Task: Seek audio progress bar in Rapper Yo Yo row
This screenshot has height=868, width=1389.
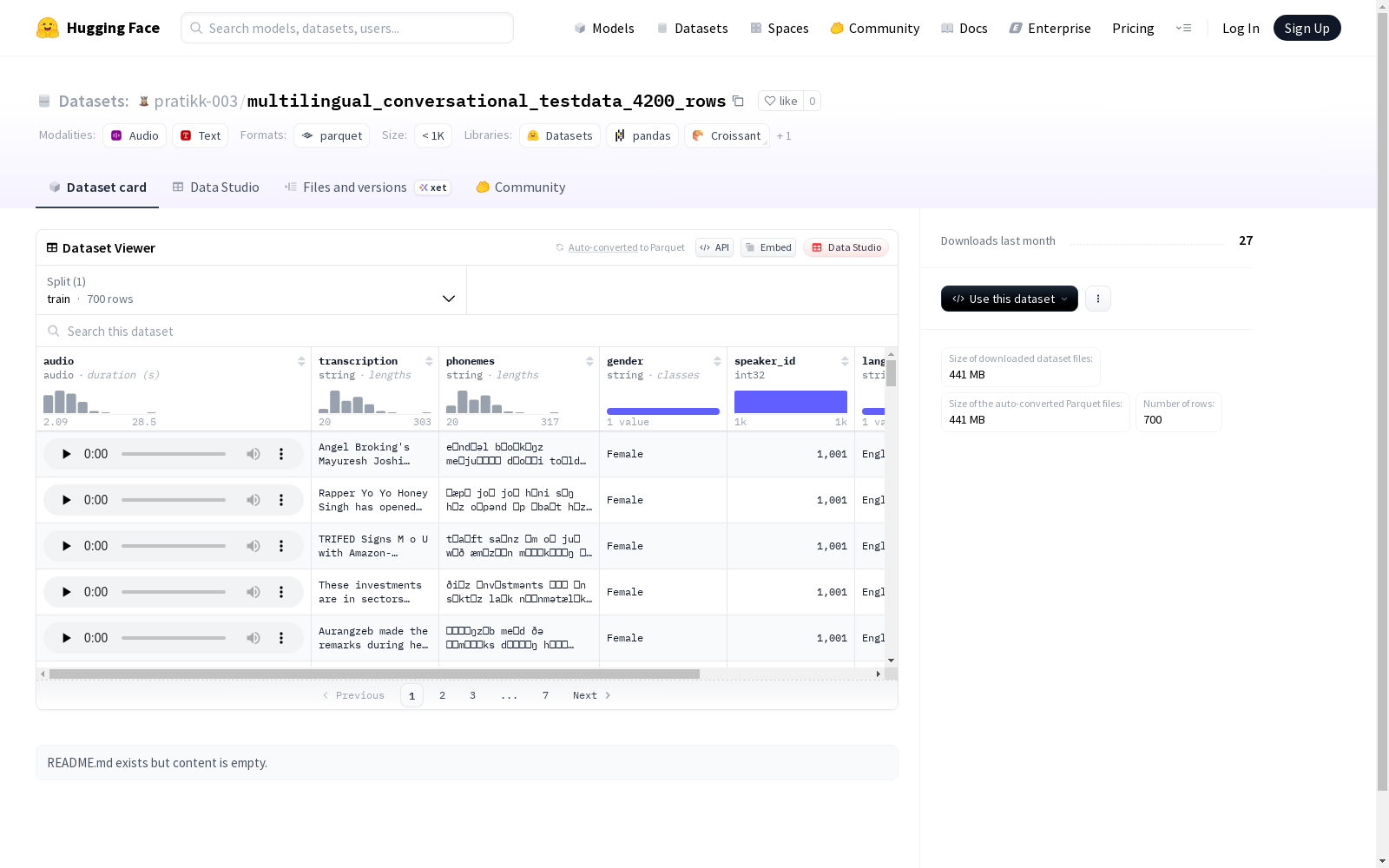Action: (x=174, y=500)
